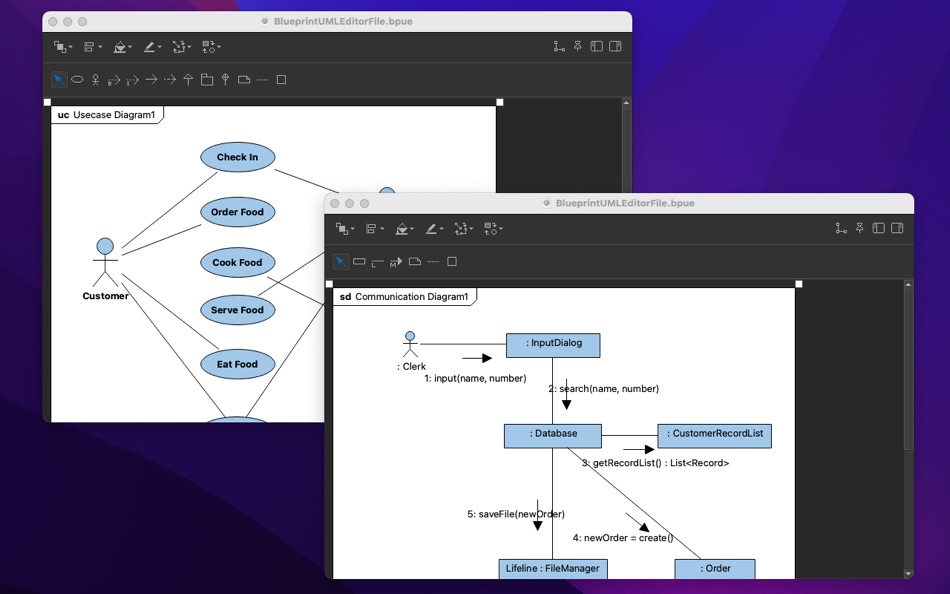Select the Order Food use case
950x594 pixels.
coord(238,212)
